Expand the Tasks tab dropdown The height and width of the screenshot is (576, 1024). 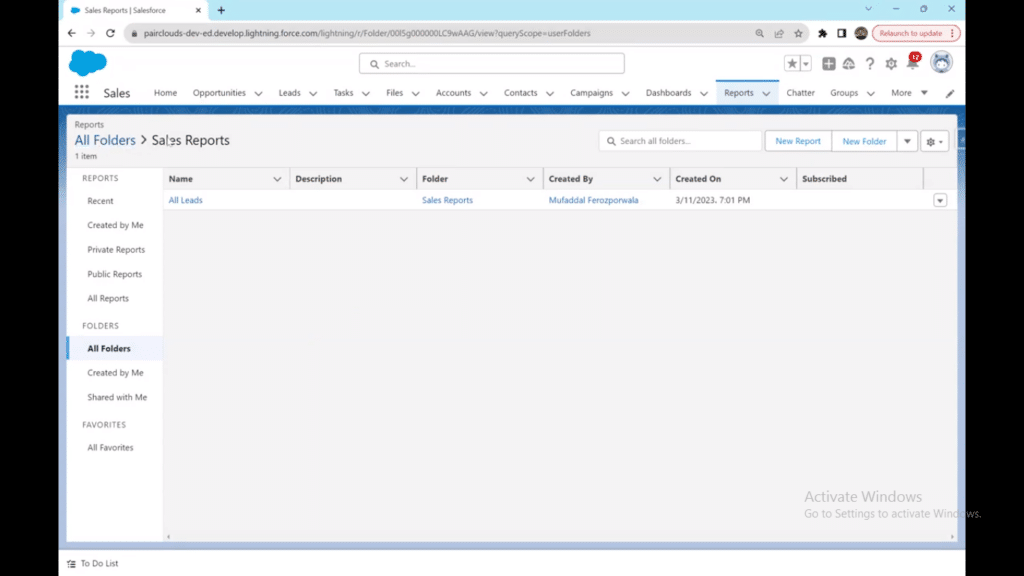366,93
